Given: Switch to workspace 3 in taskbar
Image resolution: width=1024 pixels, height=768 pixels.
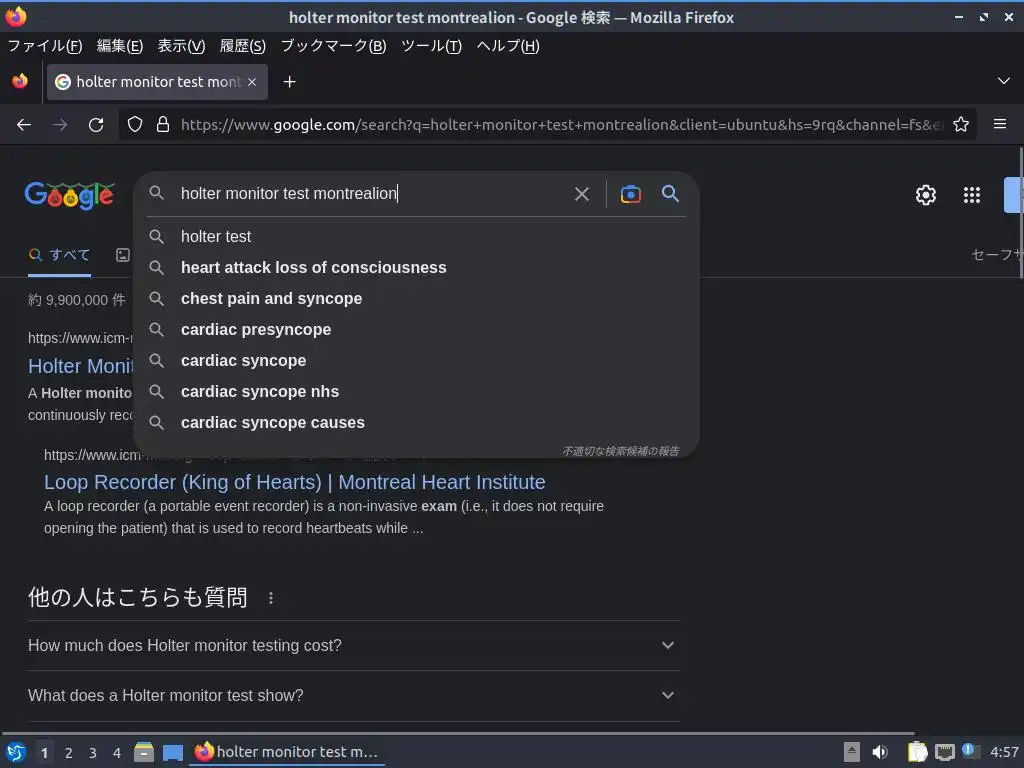Looking at the screenshot, I should (93, 753).
